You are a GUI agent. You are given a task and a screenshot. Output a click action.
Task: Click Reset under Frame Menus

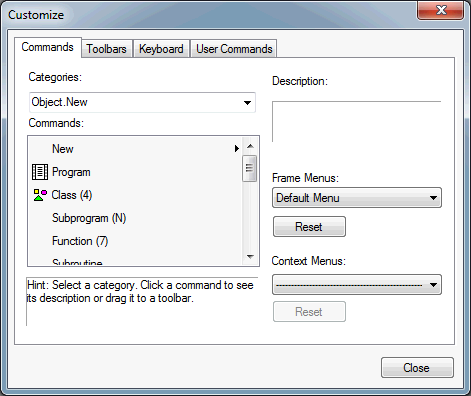click(x=309, y=227)
